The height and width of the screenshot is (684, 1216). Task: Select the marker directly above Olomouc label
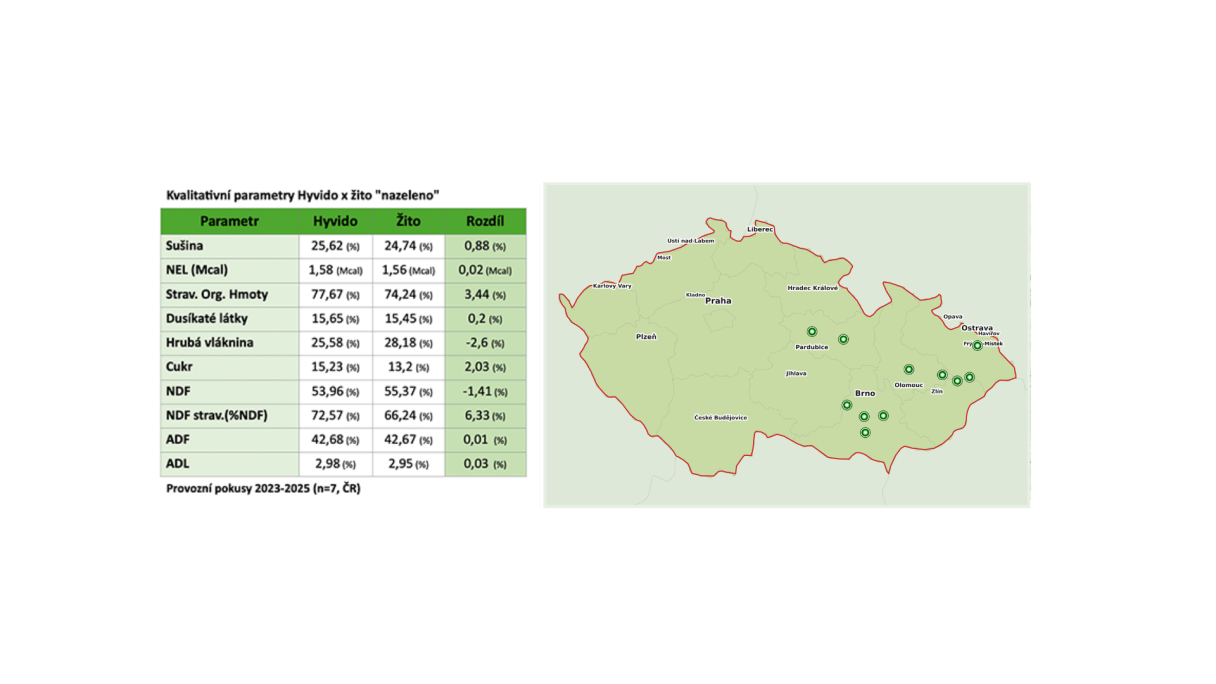(x=909, y=370)
